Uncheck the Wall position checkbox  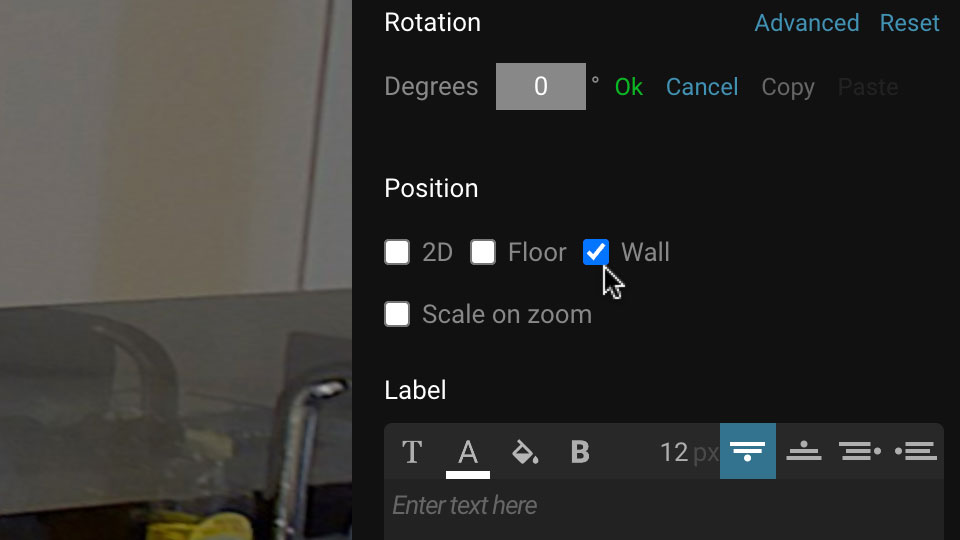pos(596,252)
